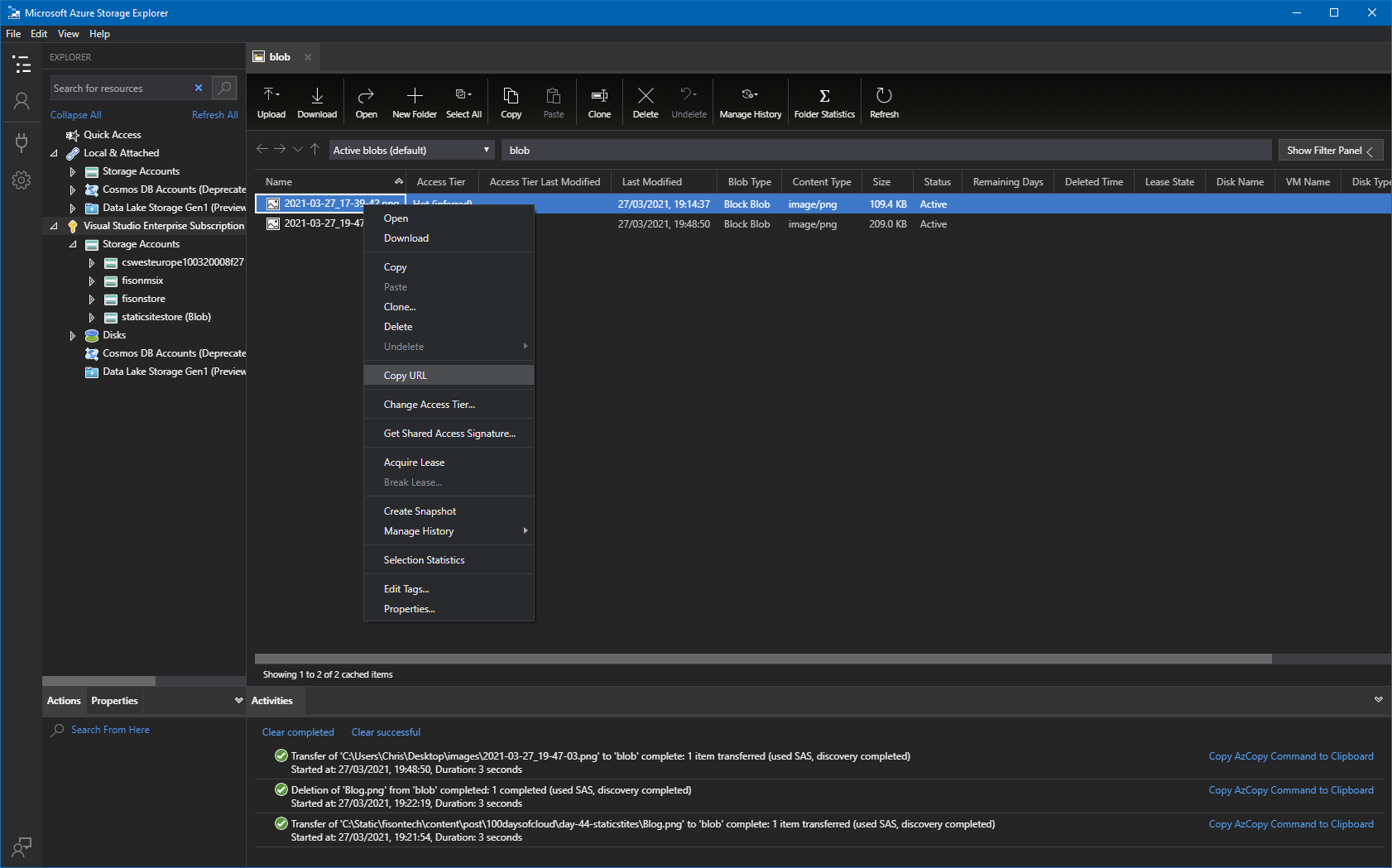Open the feedback icon in the sidebar
1392x868 pixels.
coord(22,846)
